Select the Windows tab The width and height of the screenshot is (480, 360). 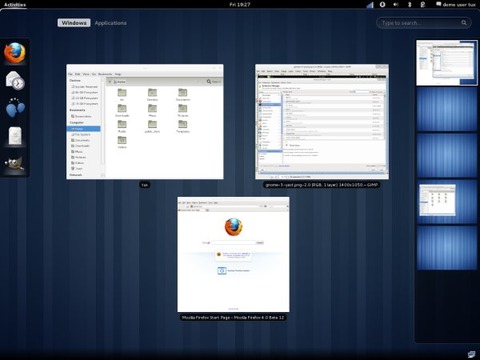(74, 23)
